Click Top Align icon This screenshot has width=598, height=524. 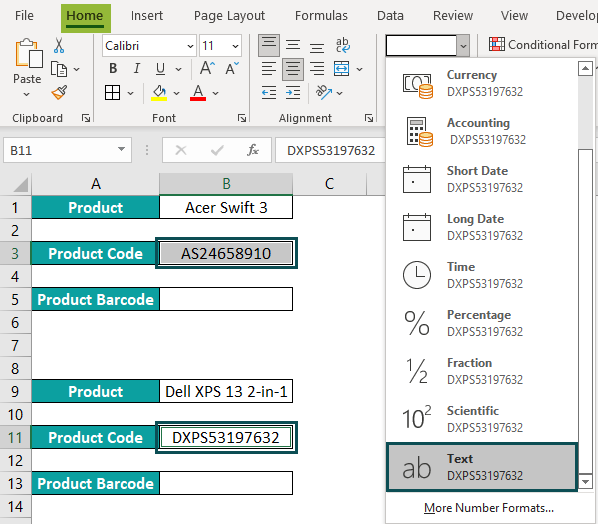pyautogui.click(x=269, y=45)
